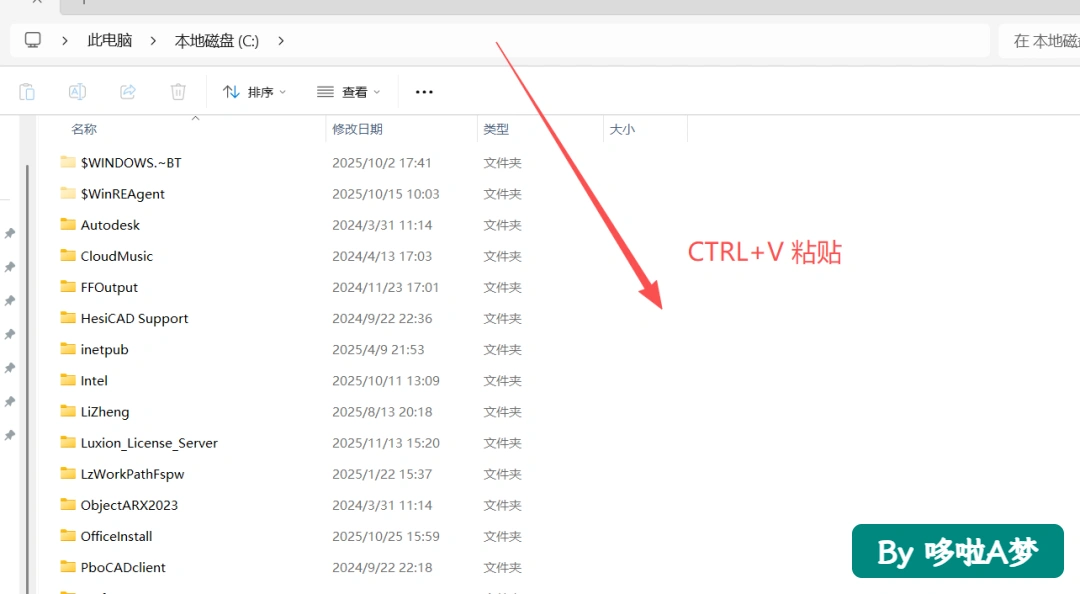Select the FFOutput folder icon
Image resolution: width=1080 pixels, height=594 pixels.
68,286
